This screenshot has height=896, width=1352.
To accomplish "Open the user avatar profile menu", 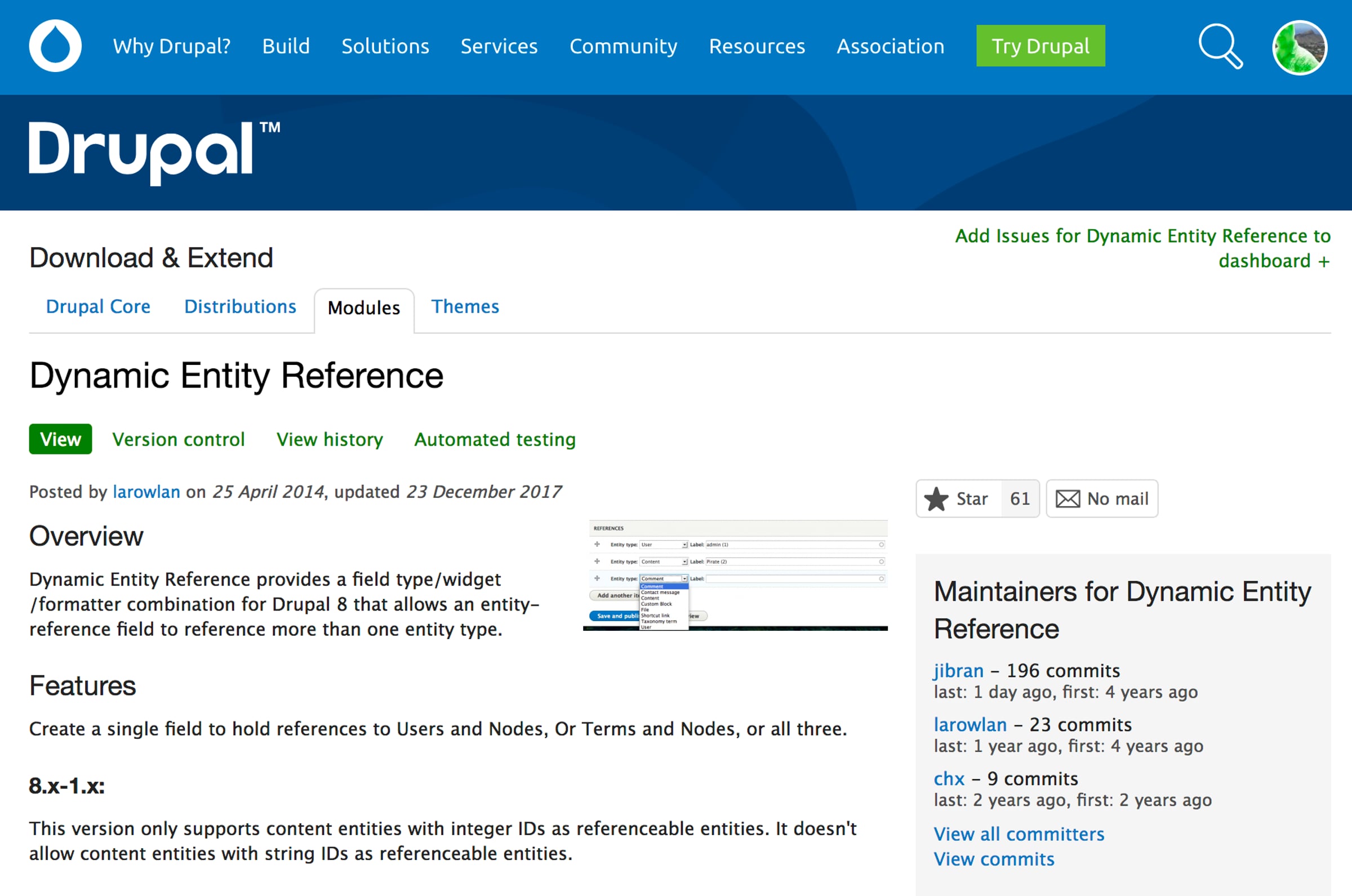I will click(x=1300, y=47).
